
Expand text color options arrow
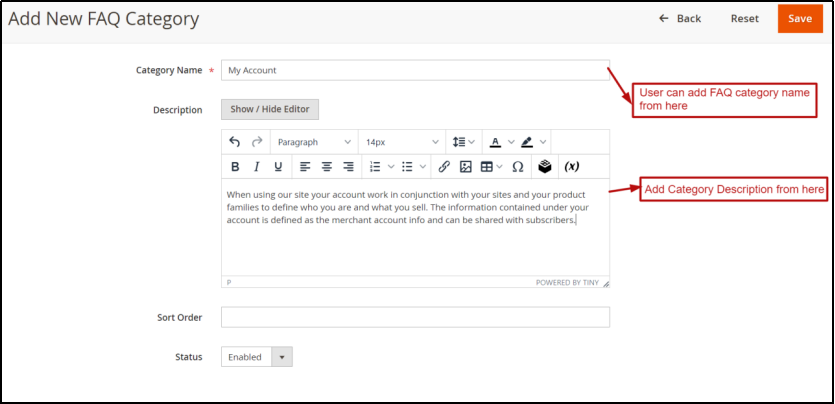coord(511,142)
